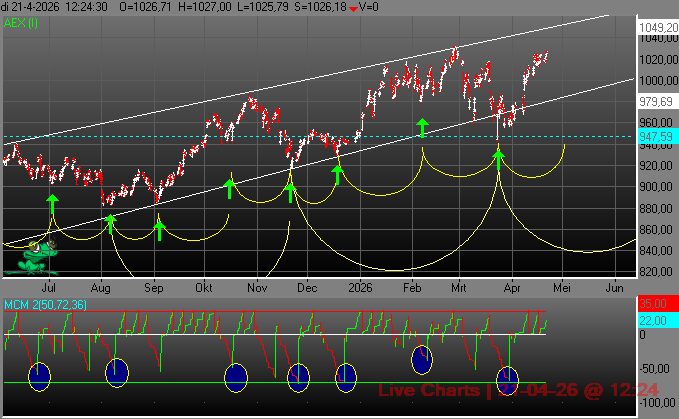
Task: Click the cyan 22,00 indicator value
Action: [654, 318]
